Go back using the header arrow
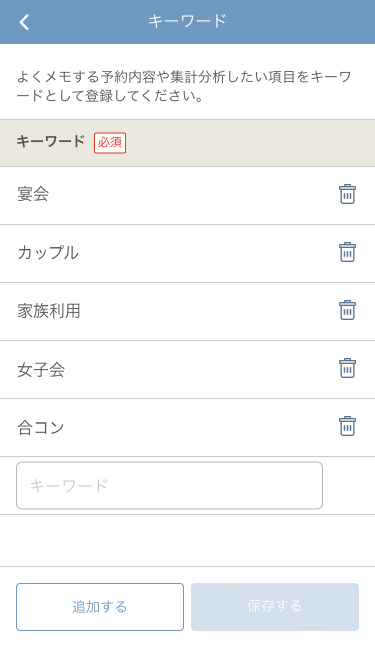 24,22
